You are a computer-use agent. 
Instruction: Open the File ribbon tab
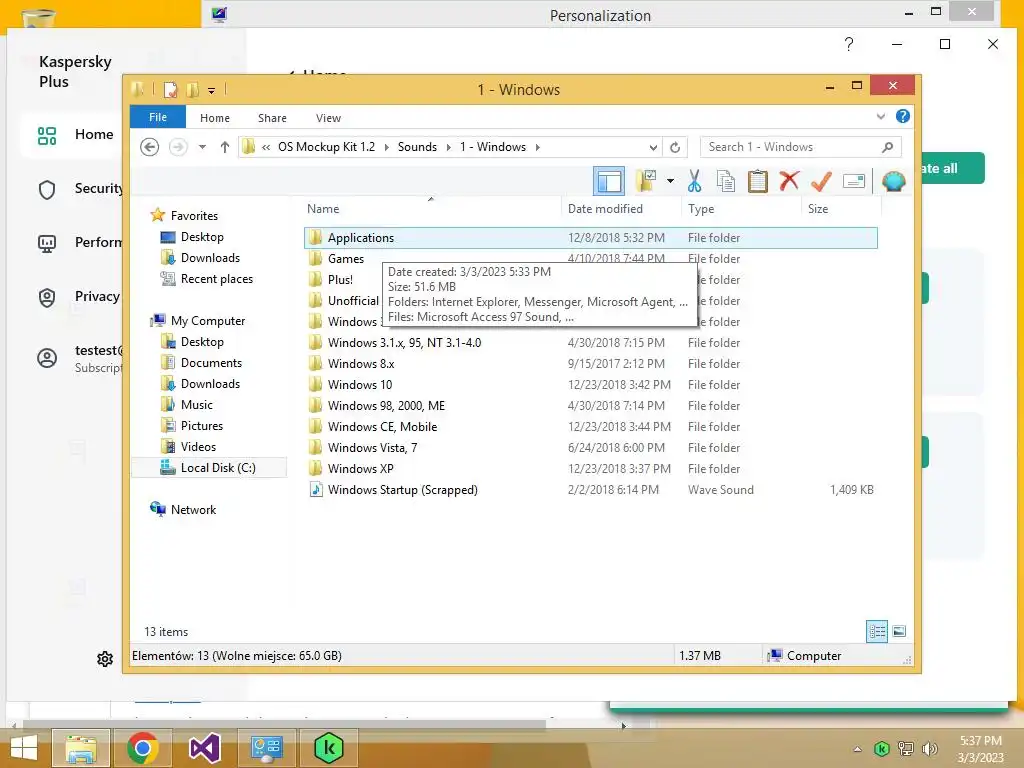pos(158,117)
